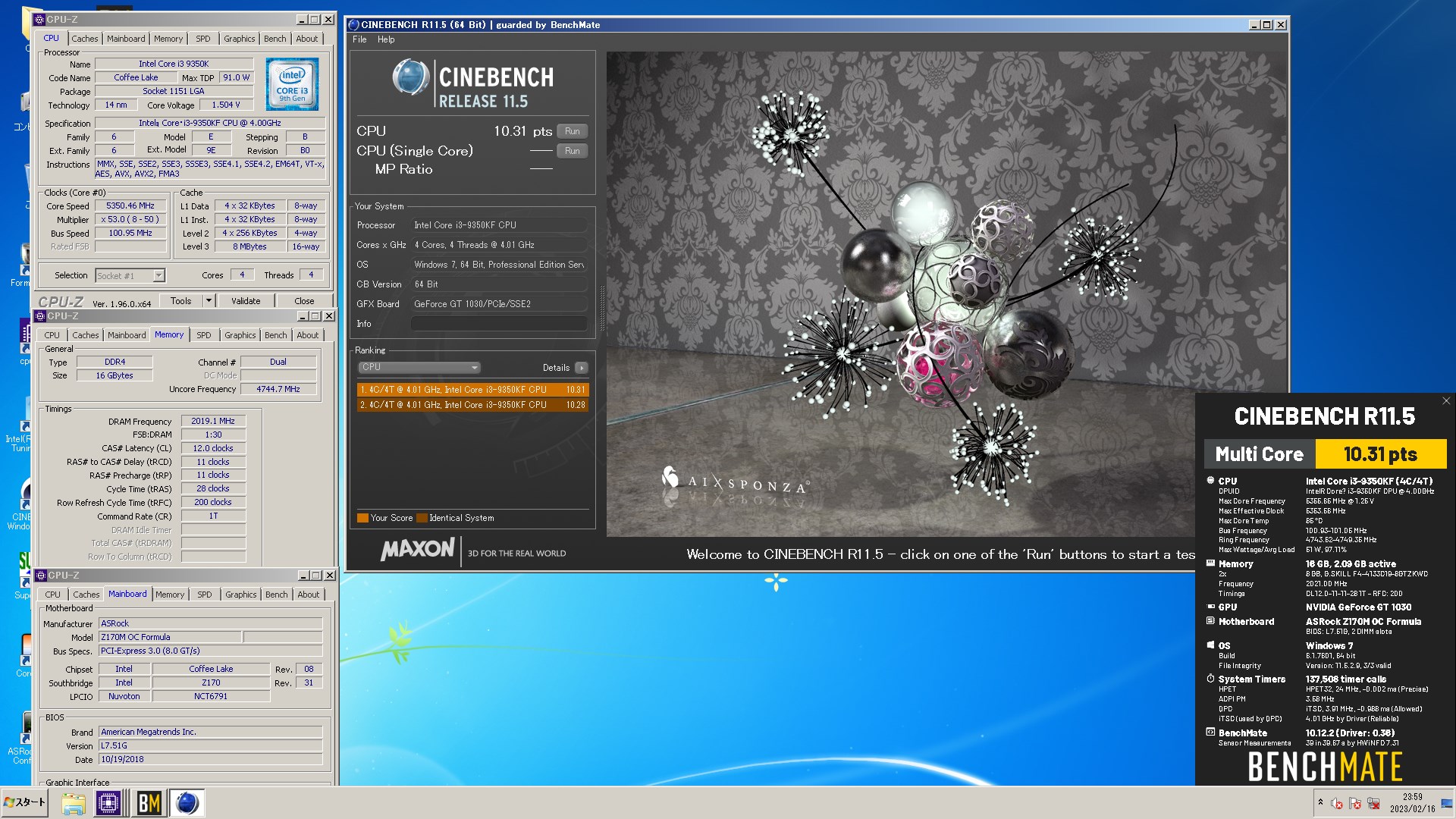Viewport: 1456px width, 819px height.
Task: Click the MAXON logo
Action: coord(418,550)
